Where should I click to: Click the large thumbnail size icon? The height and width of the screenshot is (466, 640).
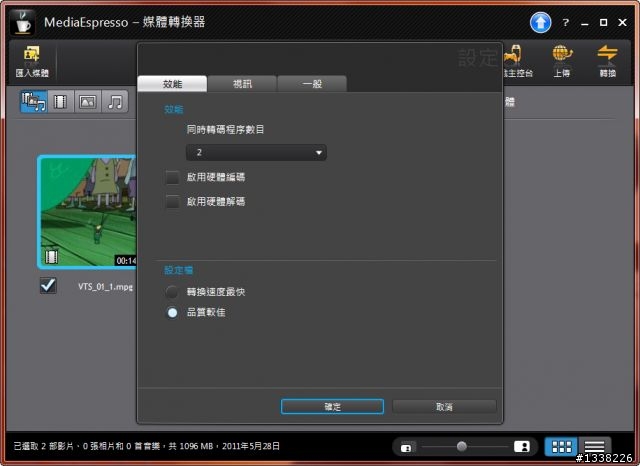(x=522, y=446)
